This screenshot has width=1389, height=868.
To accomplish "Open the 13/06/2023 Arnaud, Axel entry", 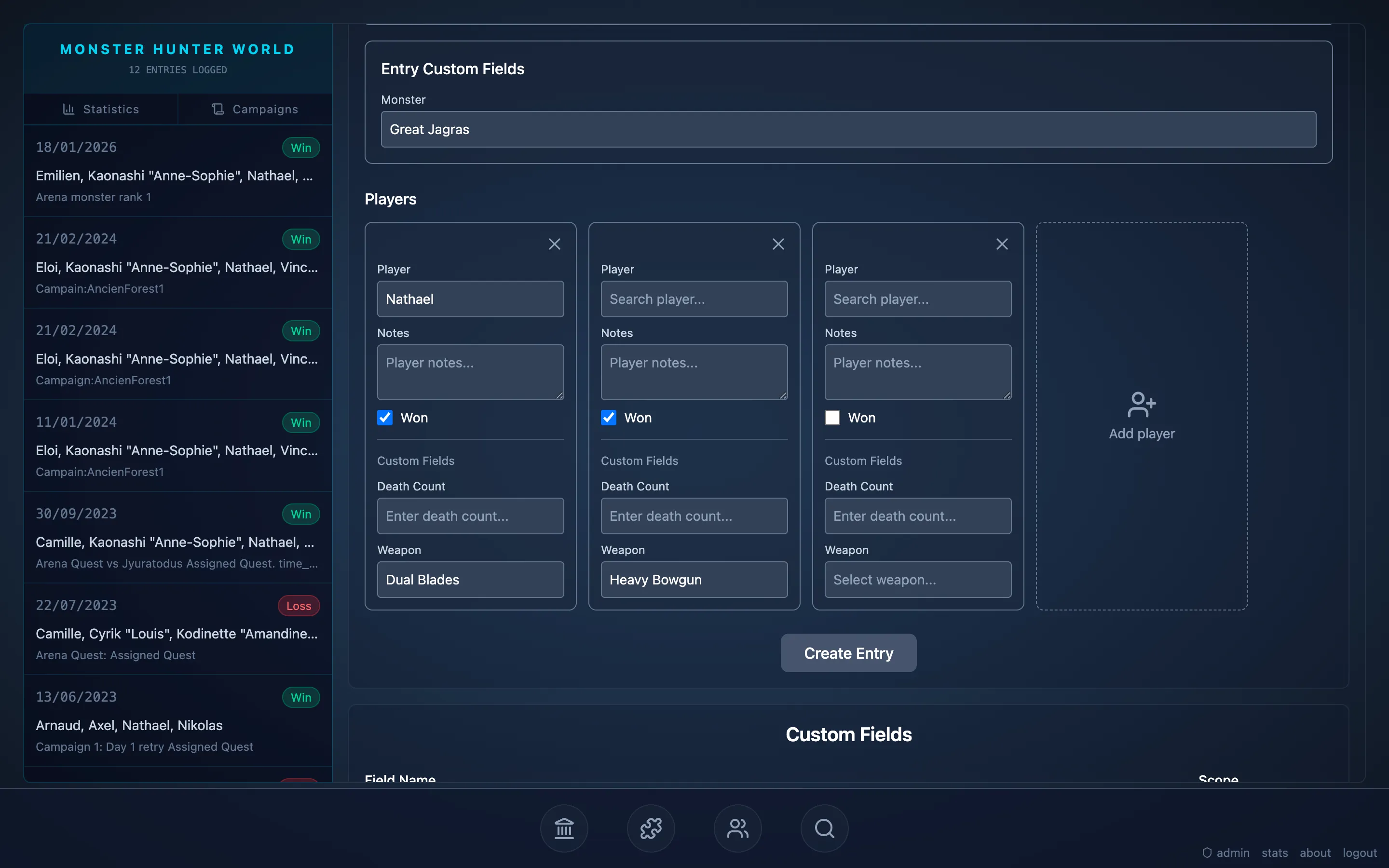I will click(x=178, y=721).
